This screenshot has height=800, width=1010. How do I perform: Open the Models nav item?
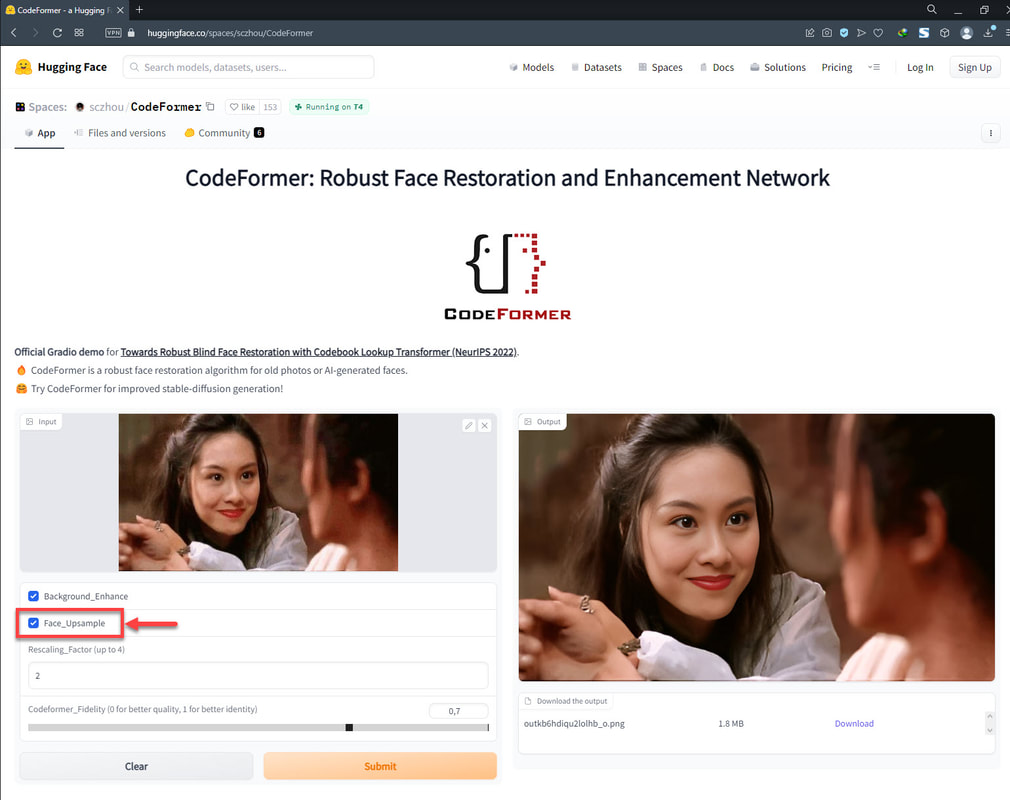click(531, 67)
